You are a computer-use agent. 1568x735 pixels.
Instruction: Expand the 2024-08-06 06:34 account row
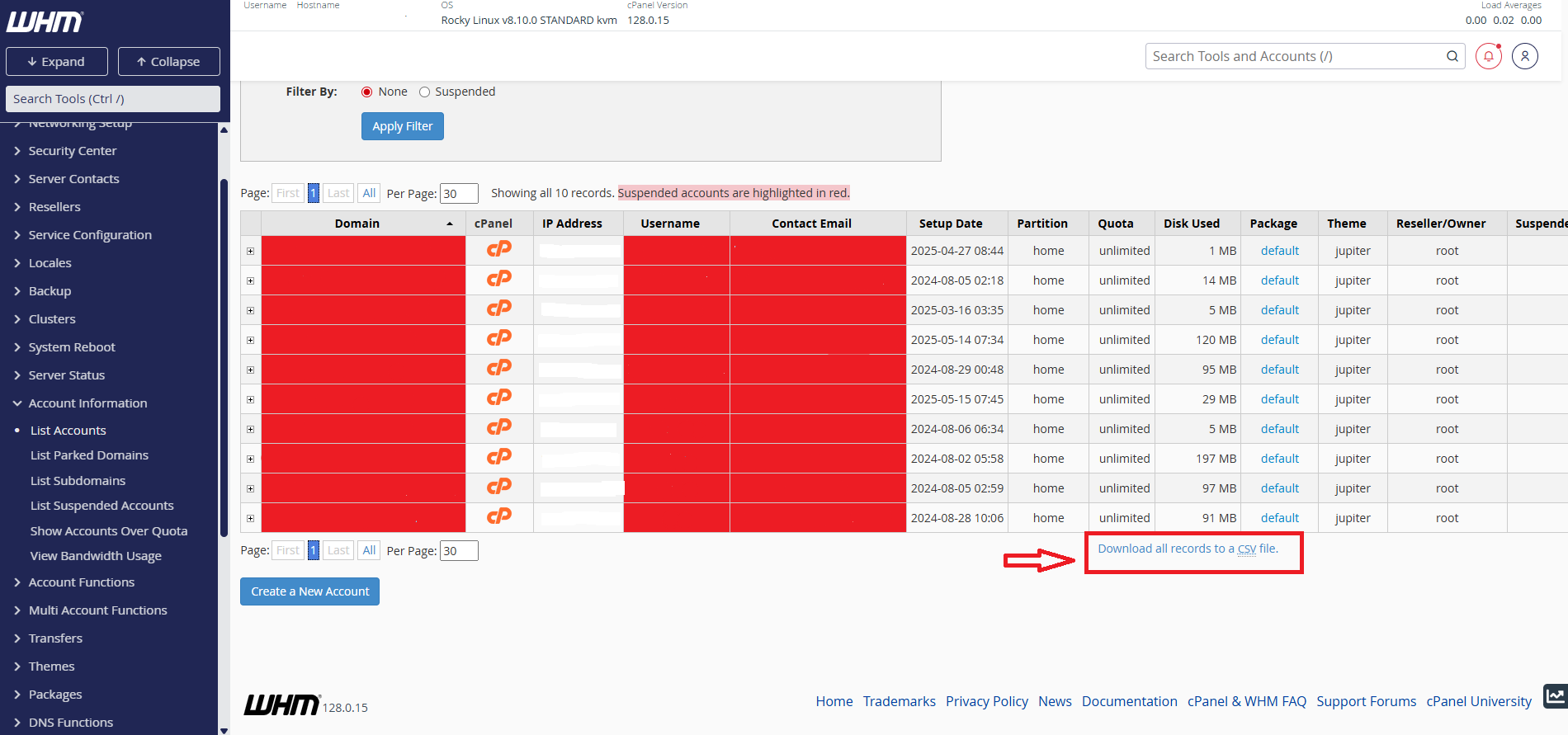[250, 429]
